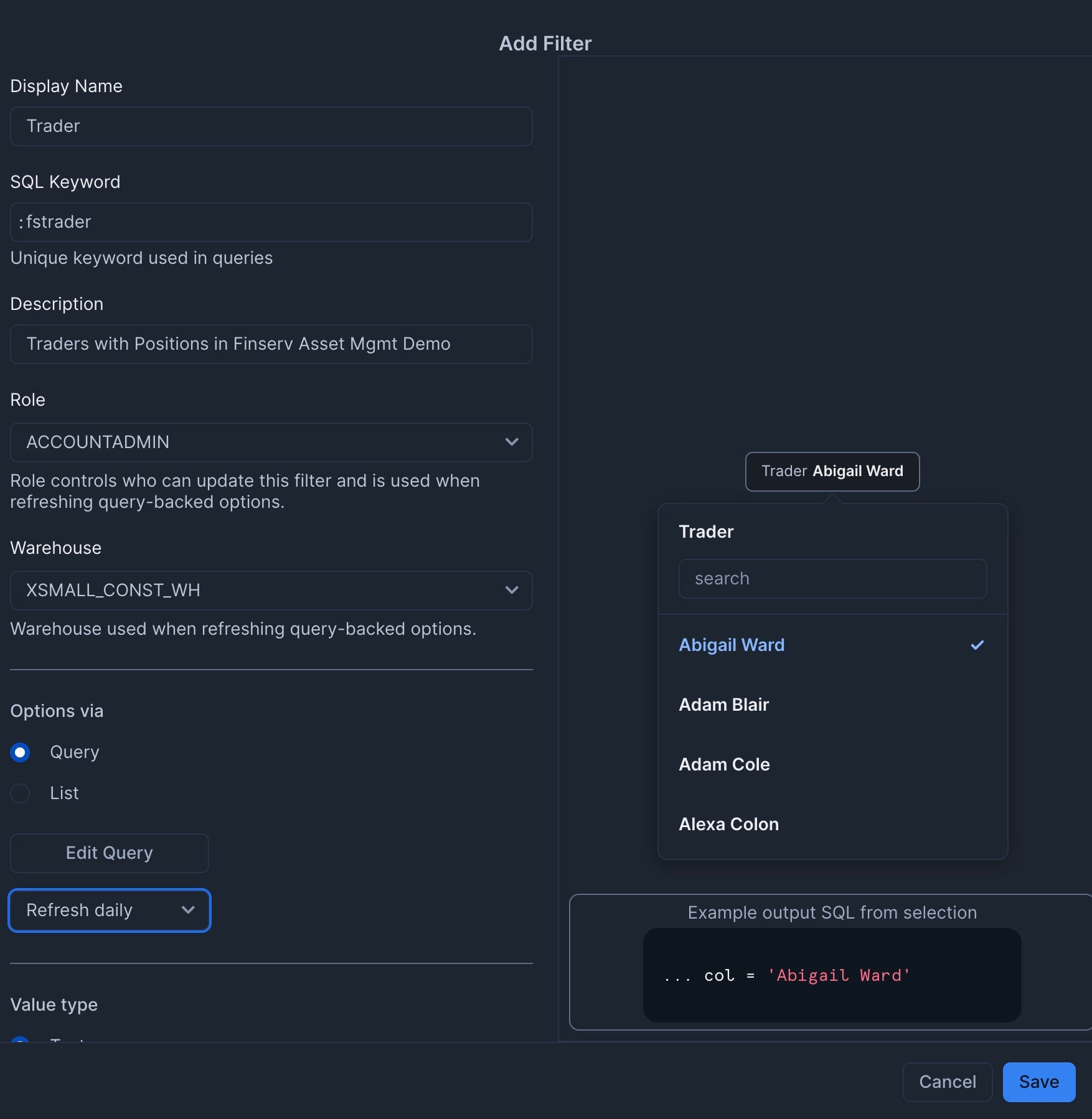1092x1119 pixels.
Task: Open the ACCOUNTADMIN role dropdown
Action: tap(271, 442)
